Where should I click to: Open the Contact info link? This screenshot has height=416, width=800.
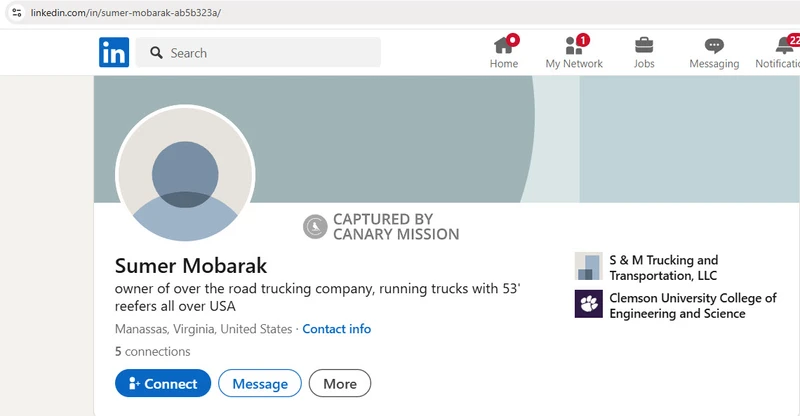pyautogui.click(x=337, y=329)
